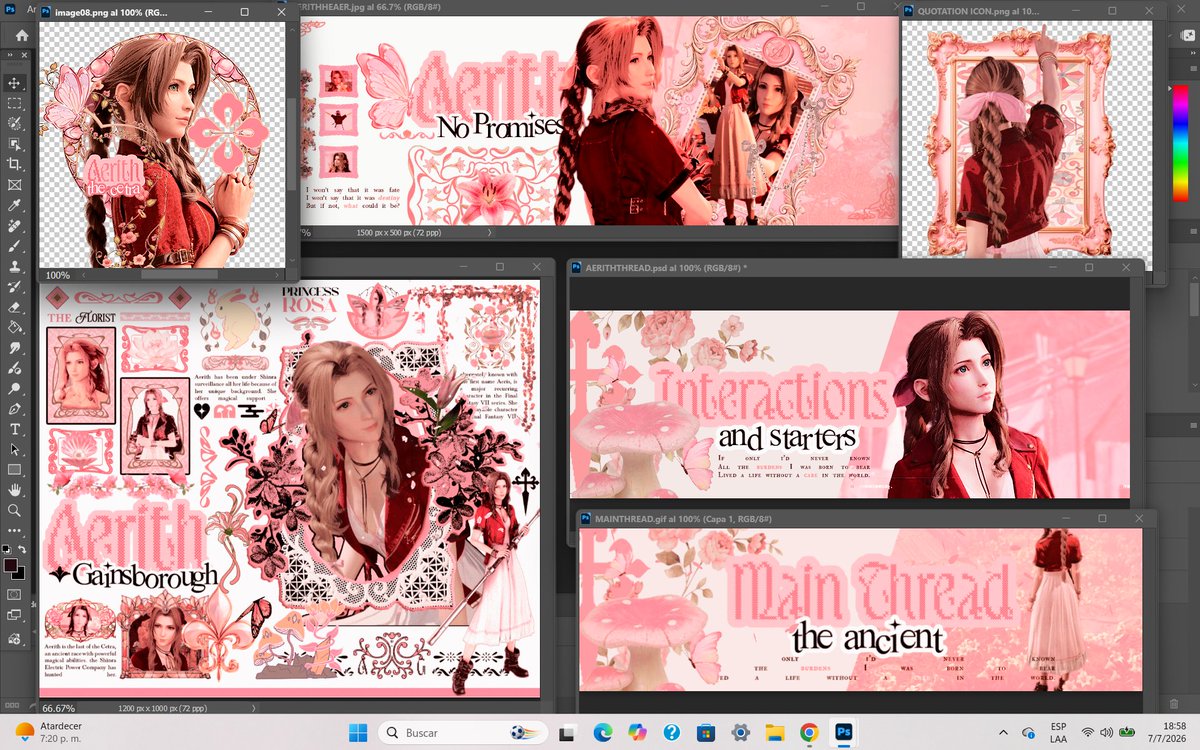Select the Frame tool
The width and height of the screenshot is (1200, 750).
tap(15, 185)
